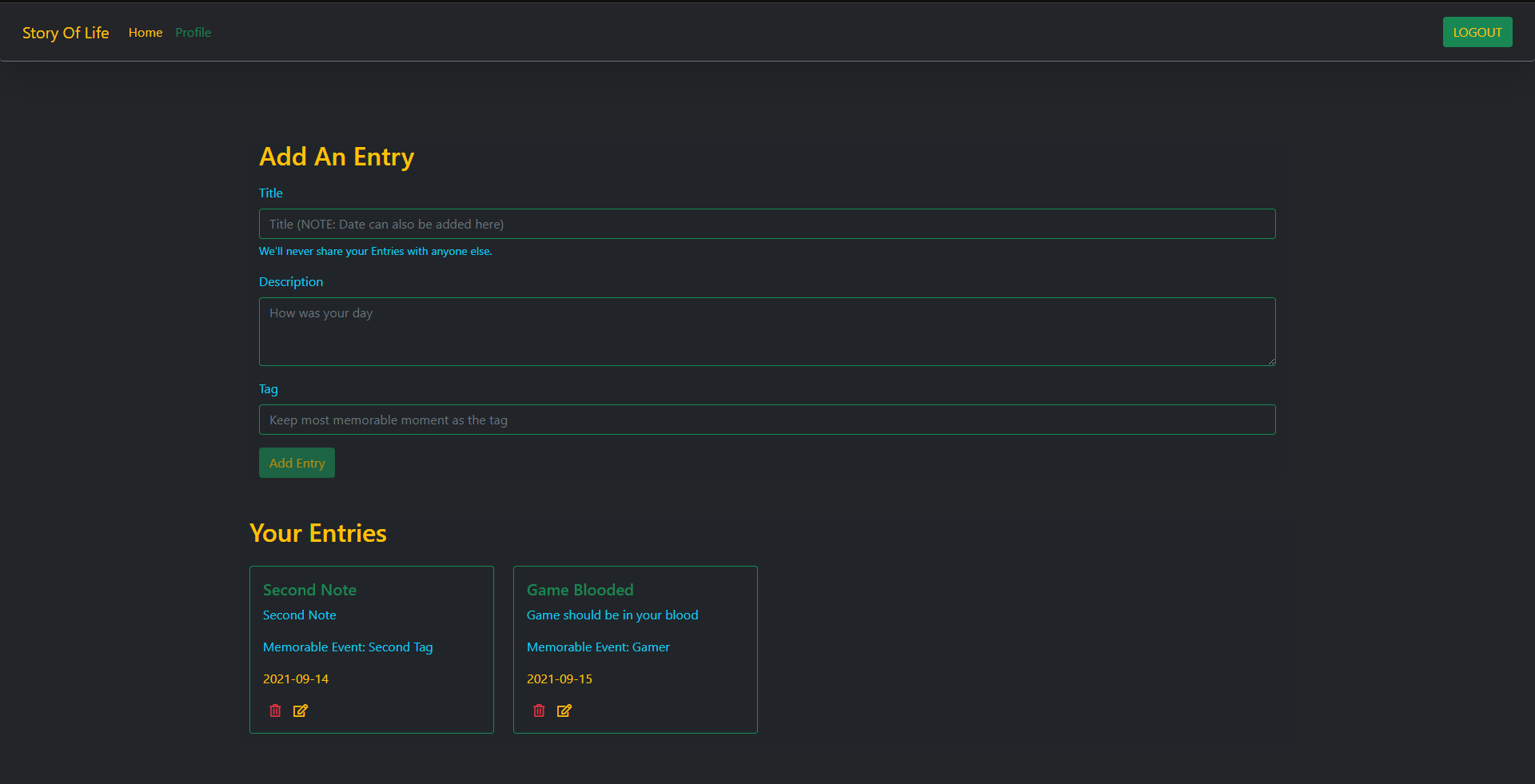1535x784 pixels.
Task: Edit the Game Blooded entry
Action: [x=564, y=710]
